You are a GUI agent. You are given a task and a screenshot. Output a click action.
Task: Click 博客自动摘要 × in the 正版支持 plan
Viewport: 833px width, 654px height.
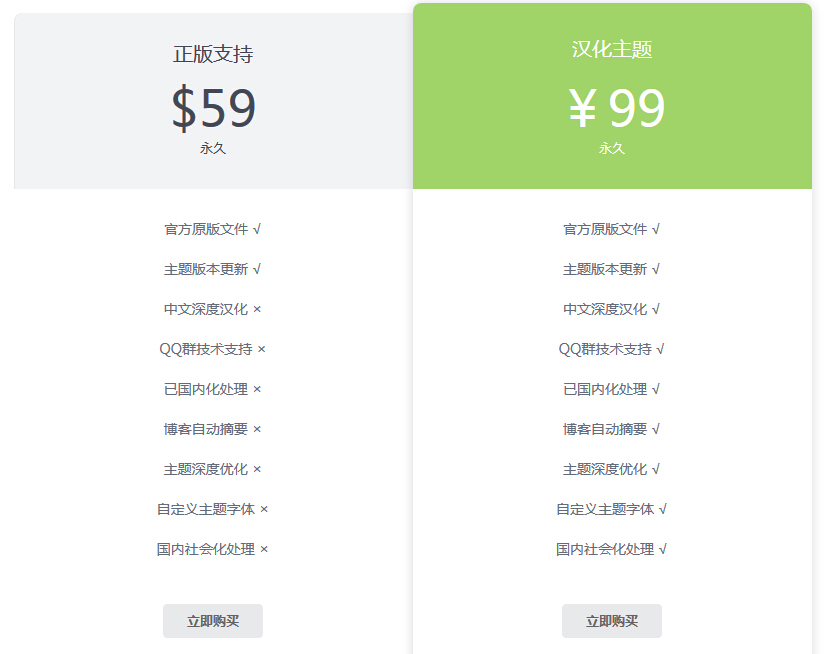click(213, 429)
